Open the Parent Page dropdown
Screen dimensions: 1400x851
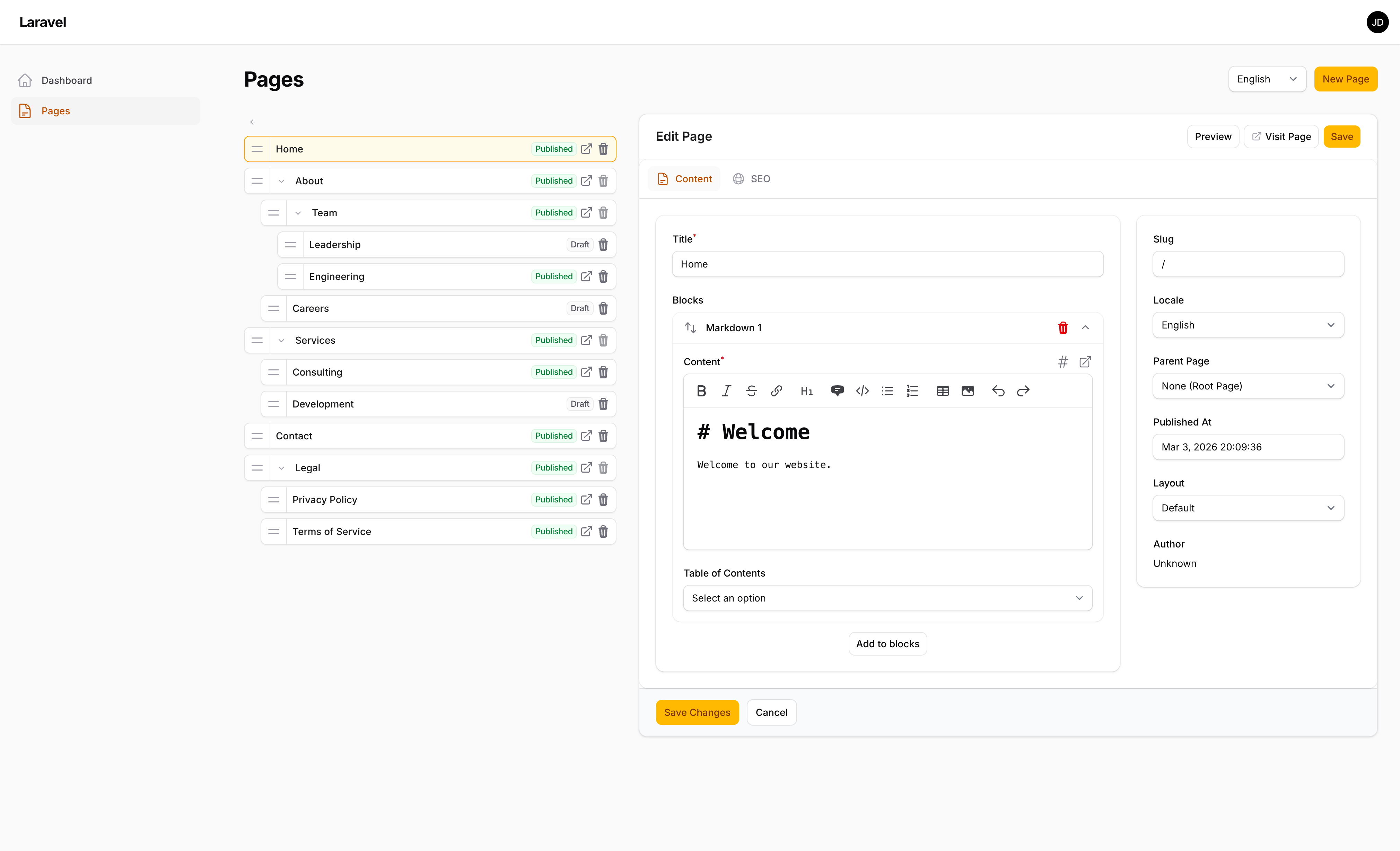point(1248,386)
